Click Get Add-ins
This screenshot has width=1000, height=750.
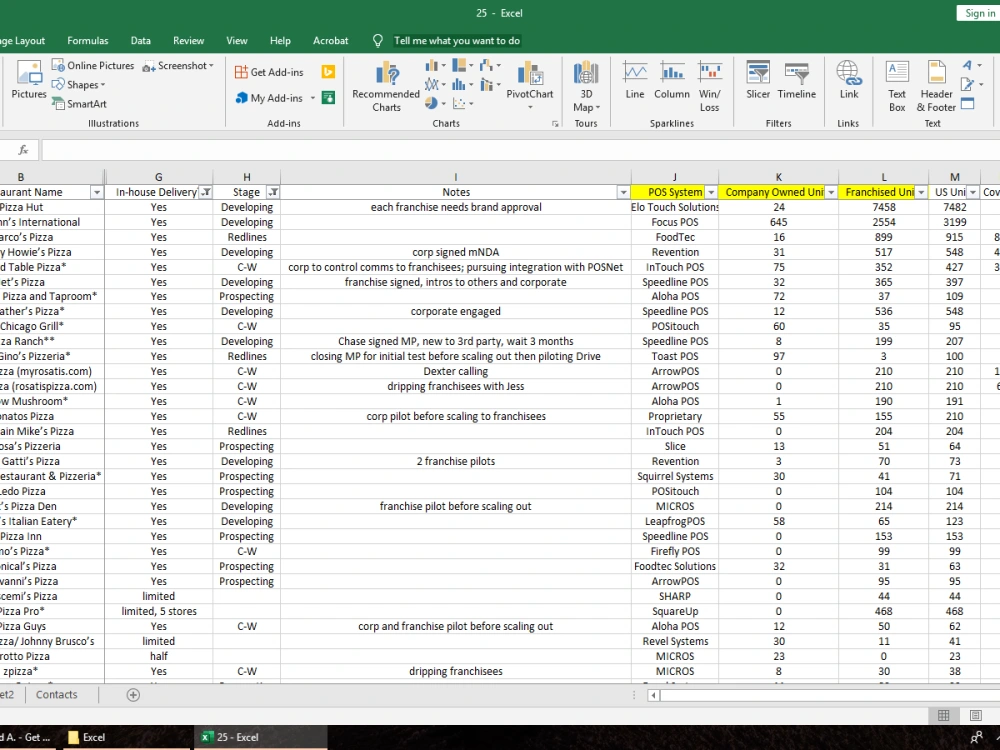pos(269,72)
